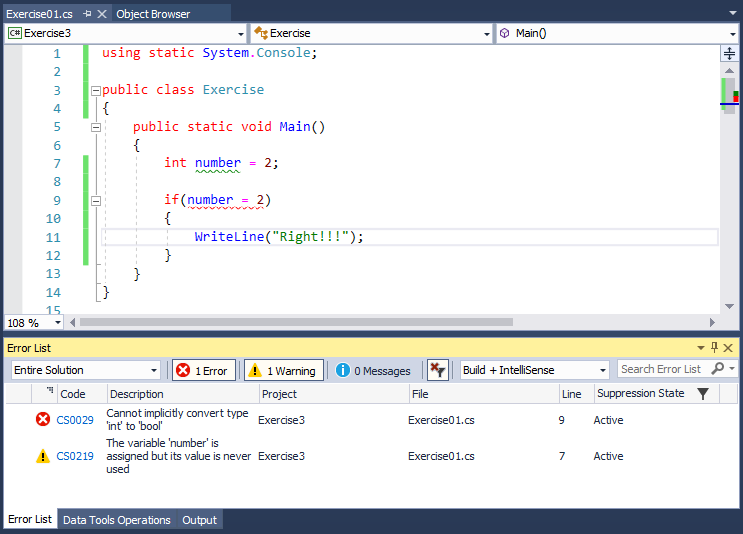This screenshot has width=743, height=534.
Task: Open the Main() member dropdown
Action: 733,34
